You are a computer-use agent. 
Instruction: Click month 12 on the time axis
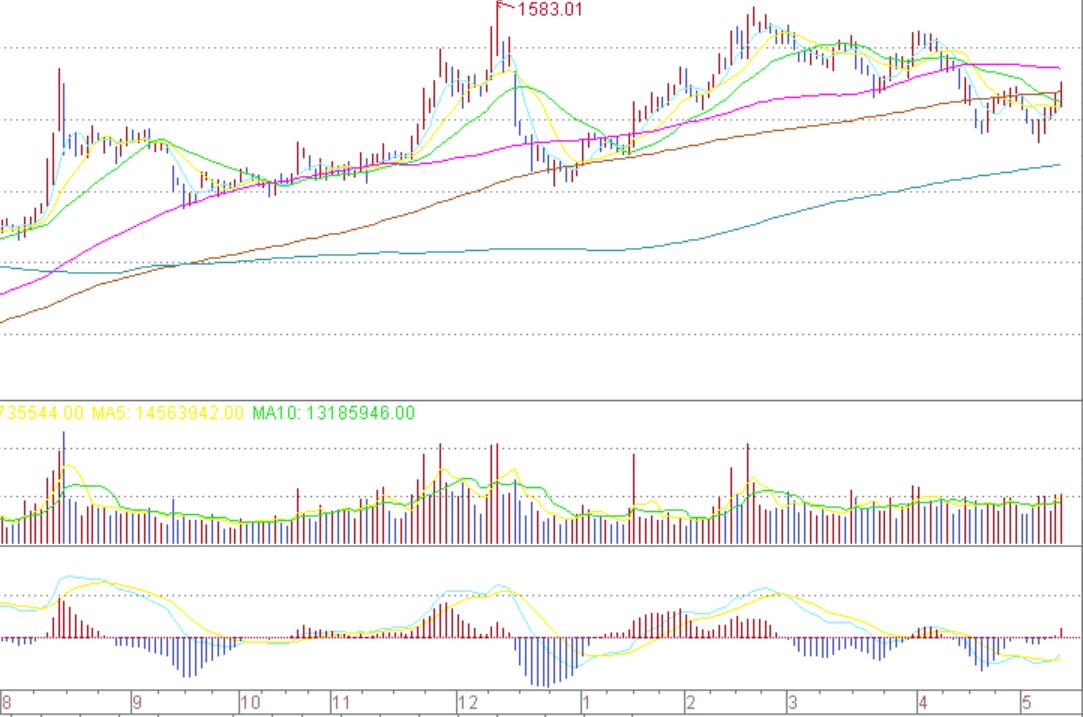(x=468, y=703)
